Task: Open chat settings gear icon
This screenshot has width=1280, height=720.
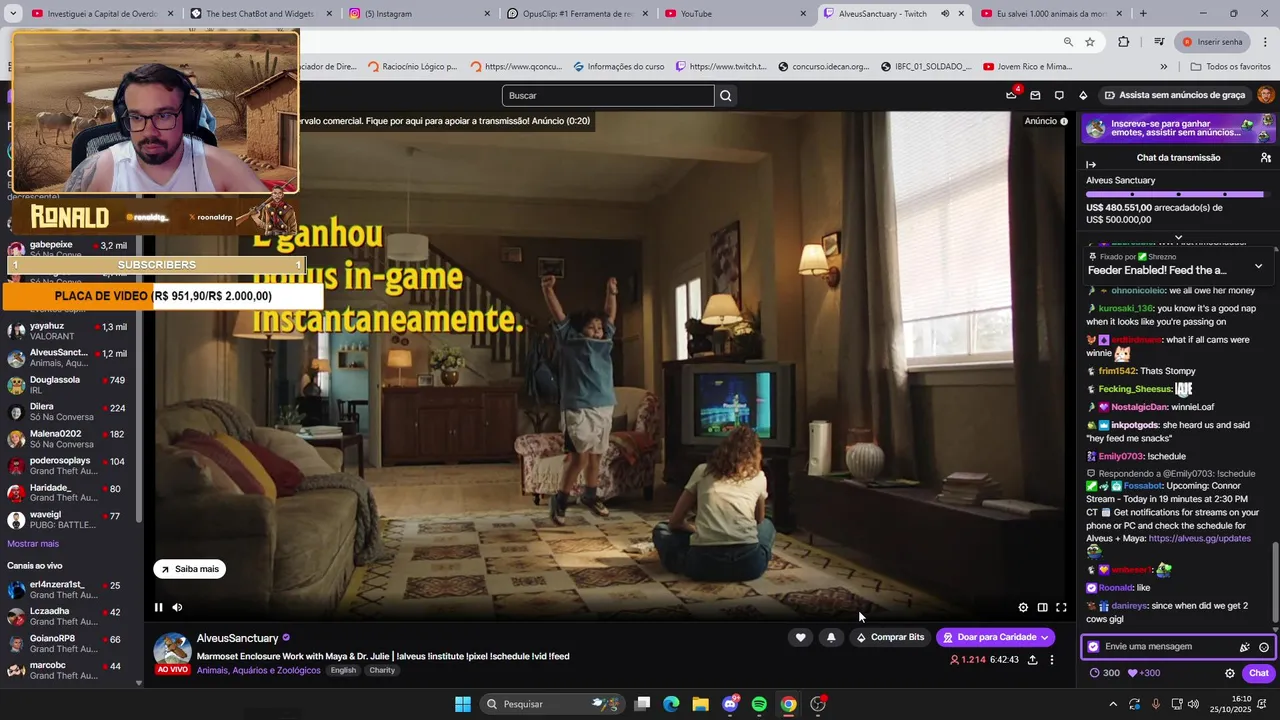Action: pyautogui.click(x=1230, y=673)
